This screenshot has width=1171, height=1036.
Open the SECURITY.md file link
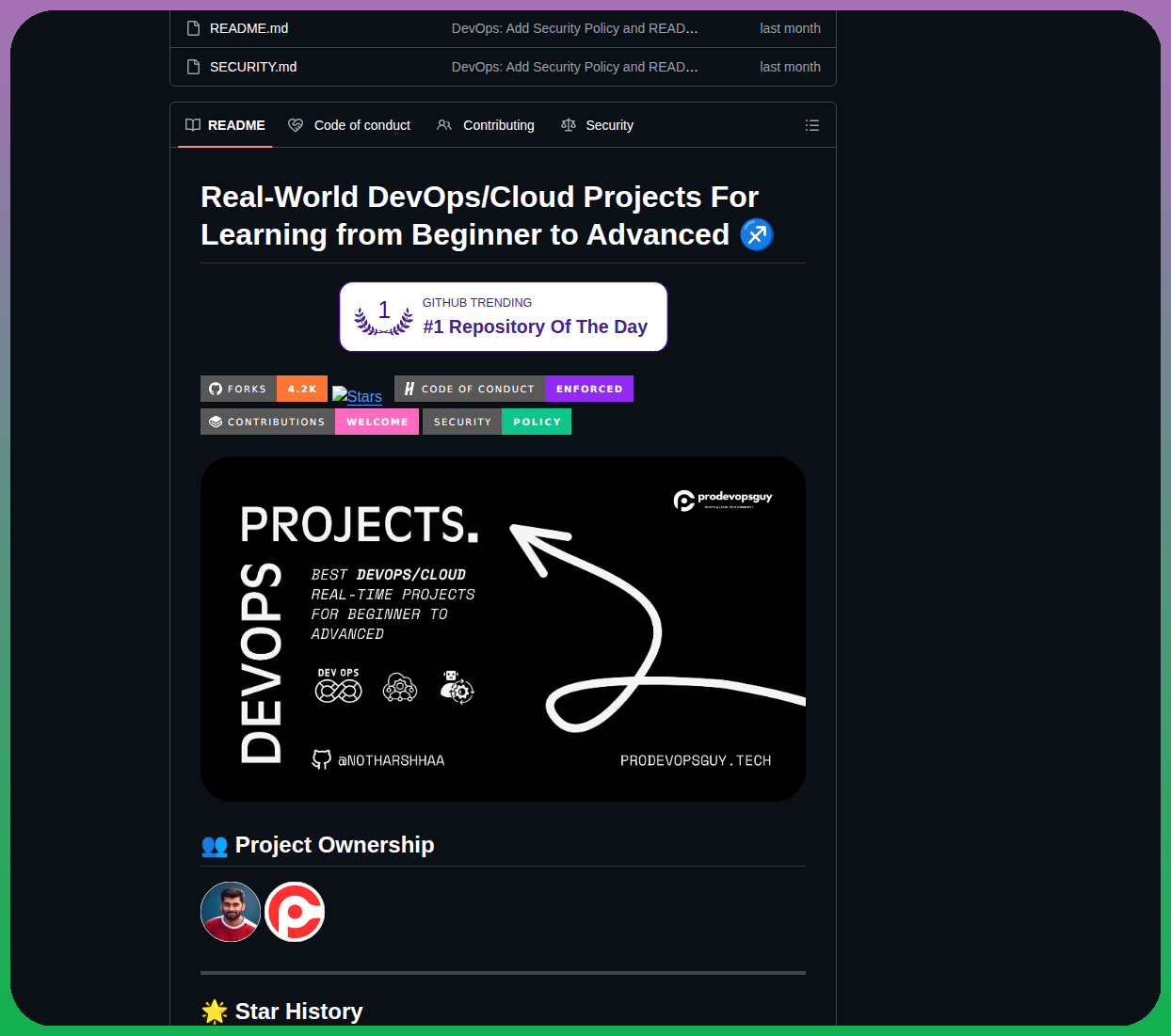253,67
